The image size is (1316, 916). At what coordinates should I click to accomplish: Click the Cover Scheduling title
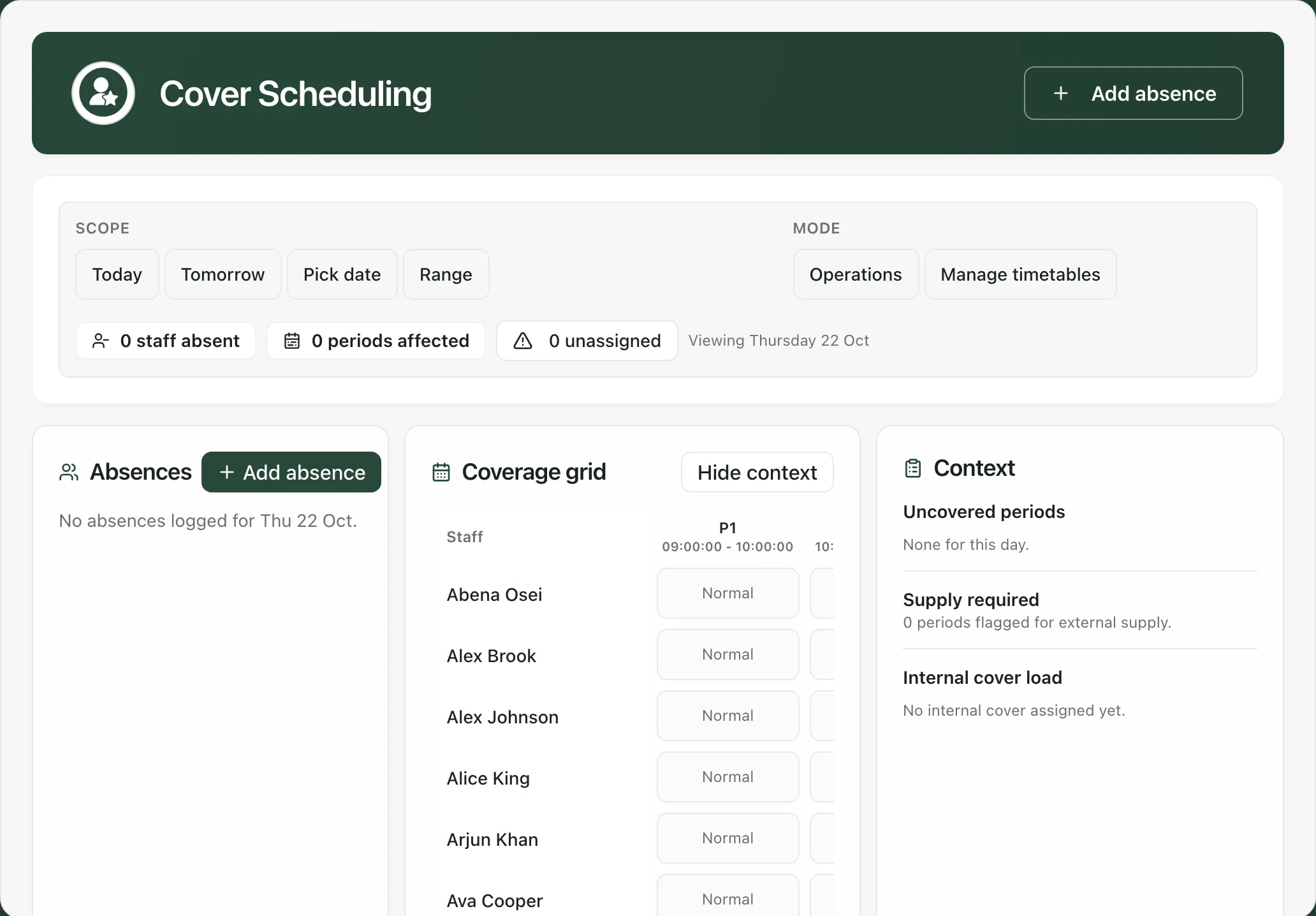click(296, 94)
